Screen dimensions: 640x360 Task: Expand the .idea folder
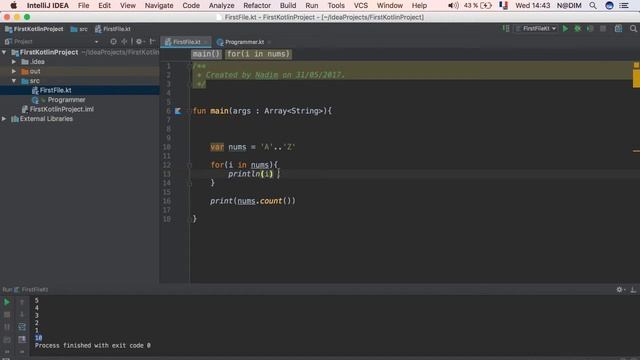[x=14, y=62]
